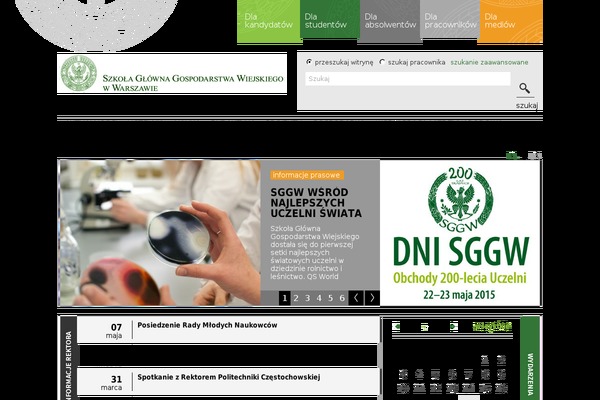The height and width of the screenshot is (400, 600).
Task: Open the Dla mediów section tab
Action: (510, 21)
